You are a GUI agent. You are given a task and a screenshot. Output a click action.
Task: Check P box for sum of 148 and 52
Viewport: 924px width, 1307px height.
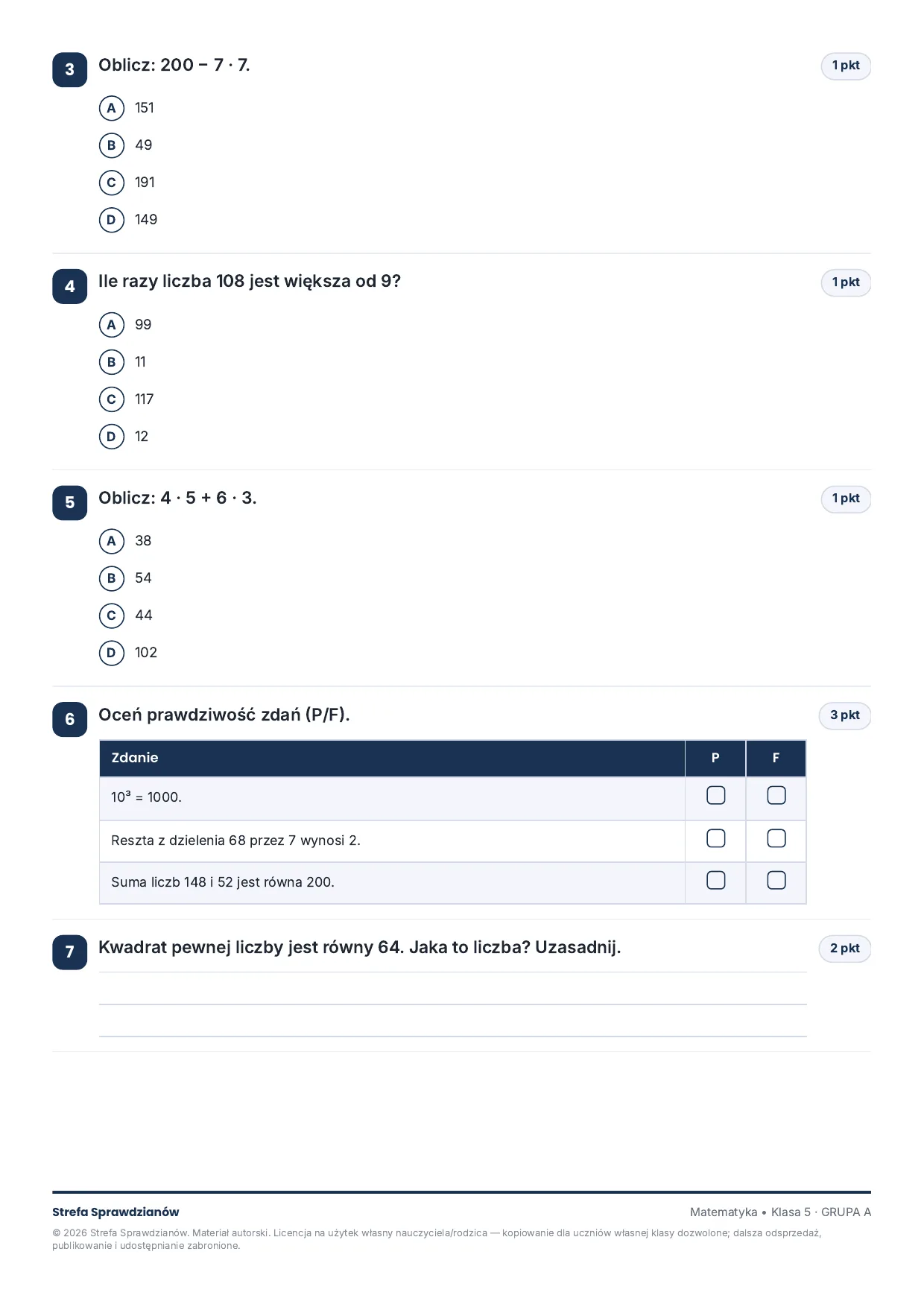715,881
